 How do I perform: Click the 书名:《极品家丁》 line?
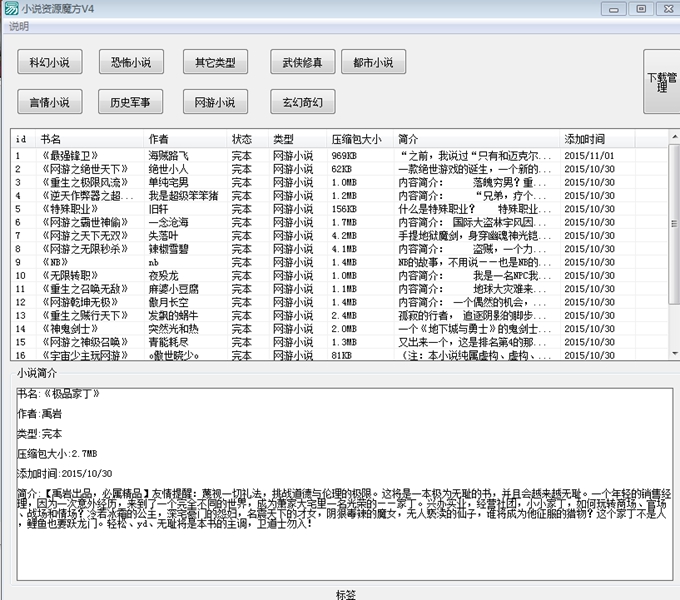point(59,394)
